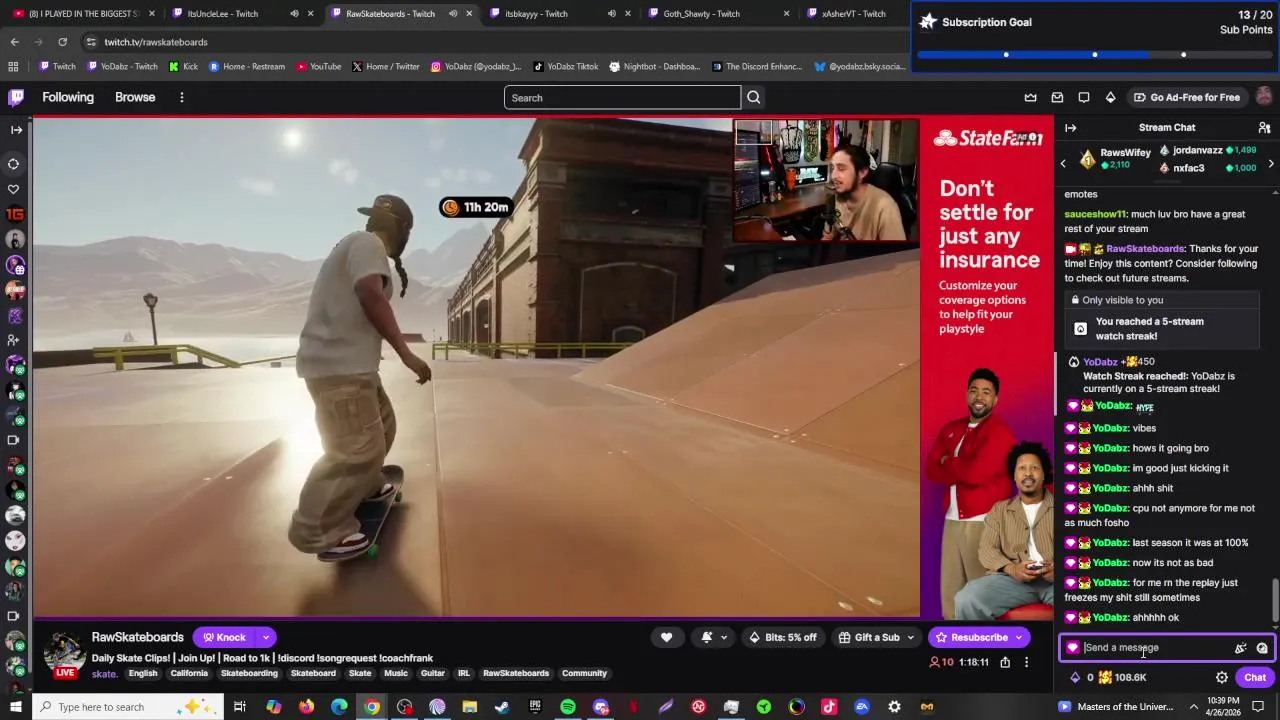The width and height of the screenshot is (1280, 720).
Task: Click the Windows Start button
Action: (x=17, y=707)
